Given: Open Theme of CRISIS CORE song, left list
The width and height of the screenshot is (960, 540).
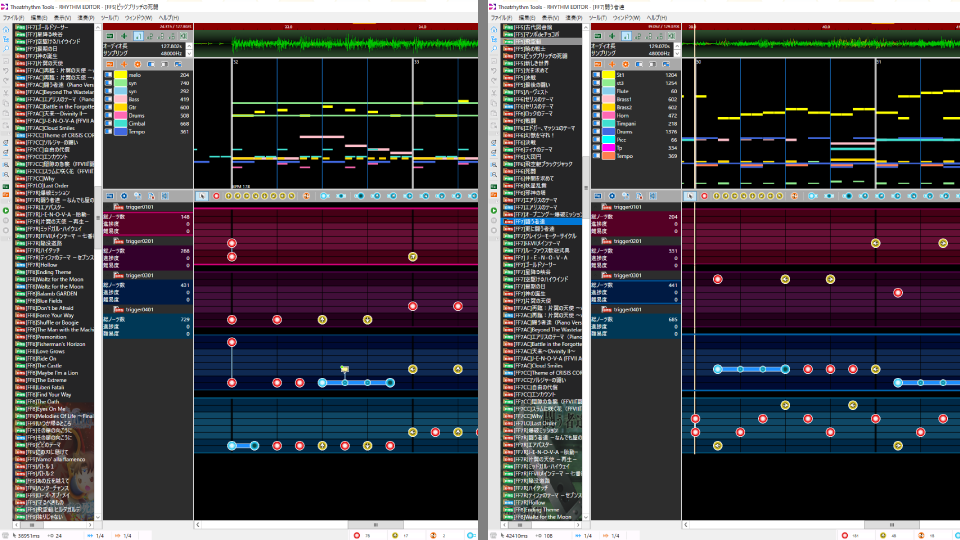Looking at the screenshot, I should [x=54, y=135].
